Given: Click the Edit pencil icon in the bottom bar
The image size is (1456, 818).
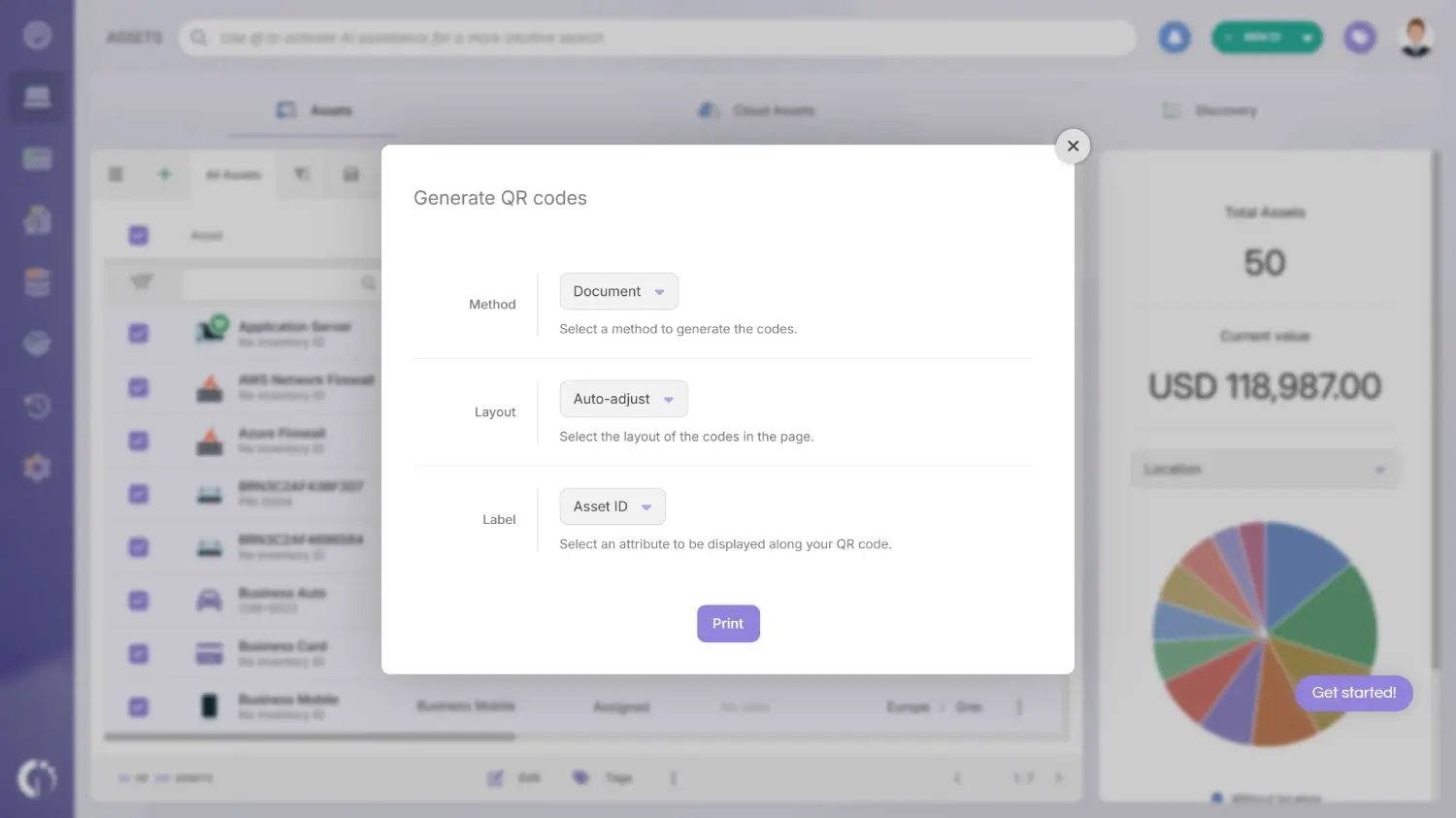Looking at the screenshot, I should [x=496, y=776].
